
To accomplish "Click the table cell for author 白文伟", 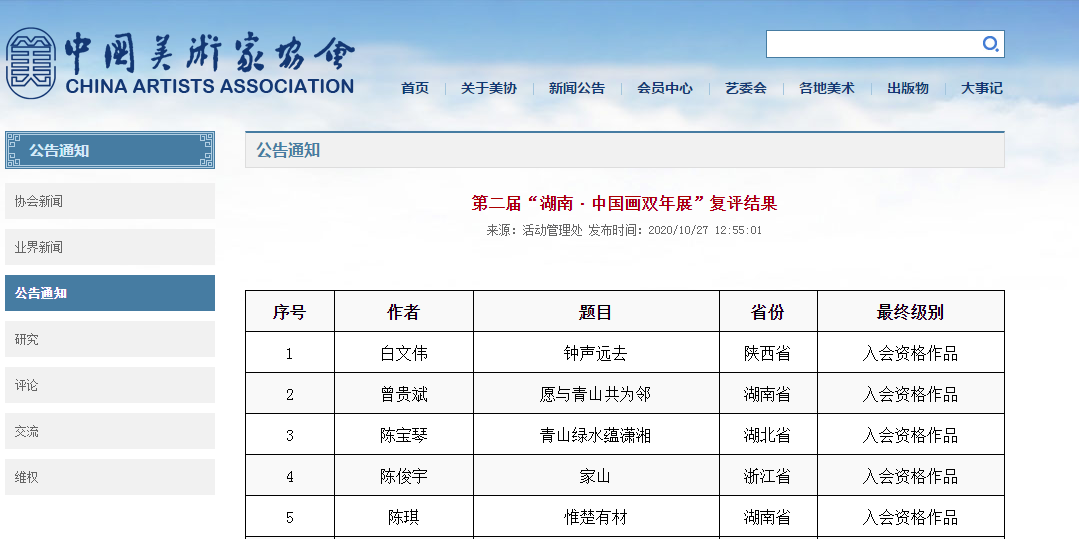I will point(404,353).
